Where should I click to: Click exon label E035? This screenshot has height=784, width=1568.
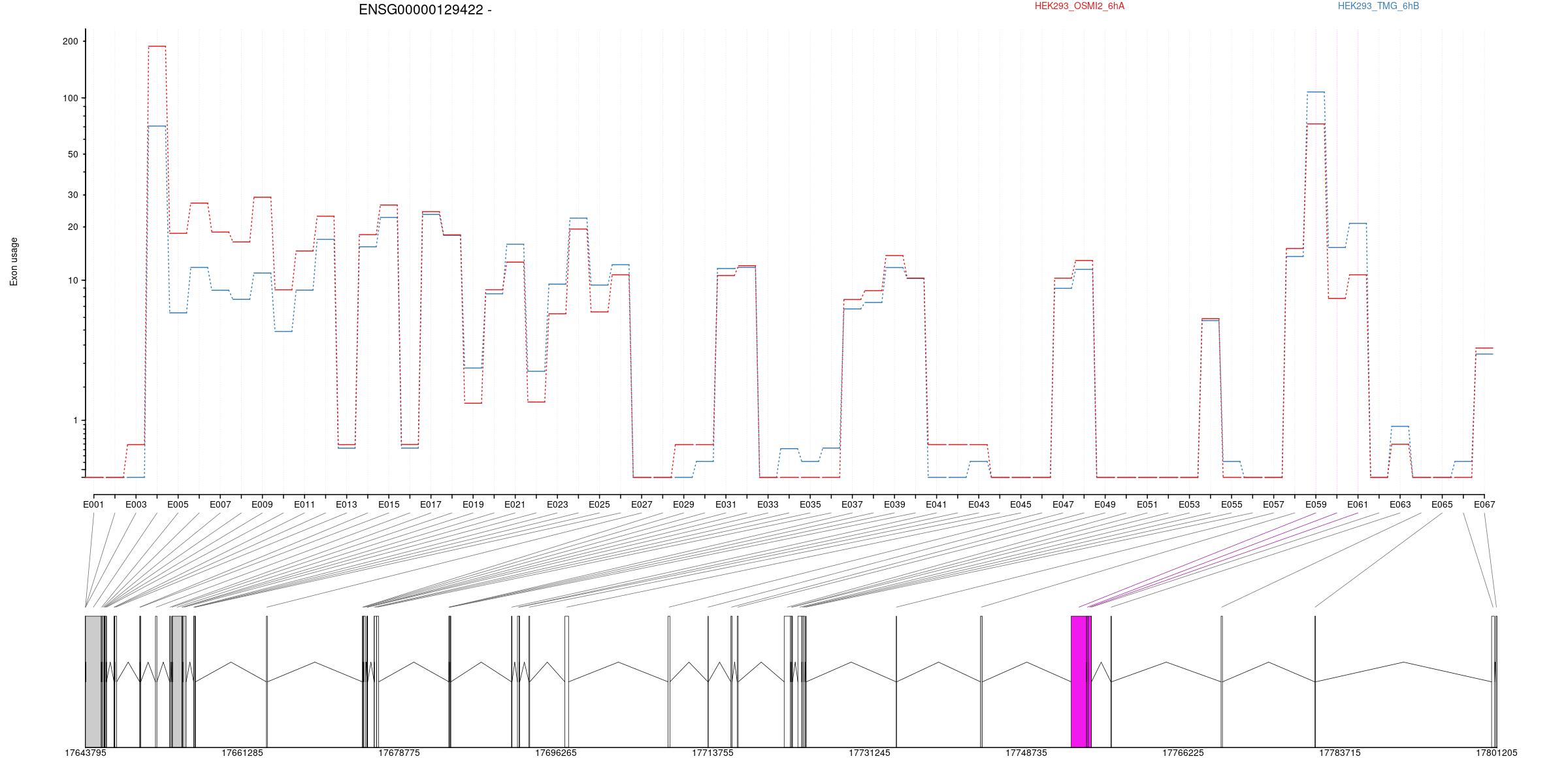tap(810, 504)
